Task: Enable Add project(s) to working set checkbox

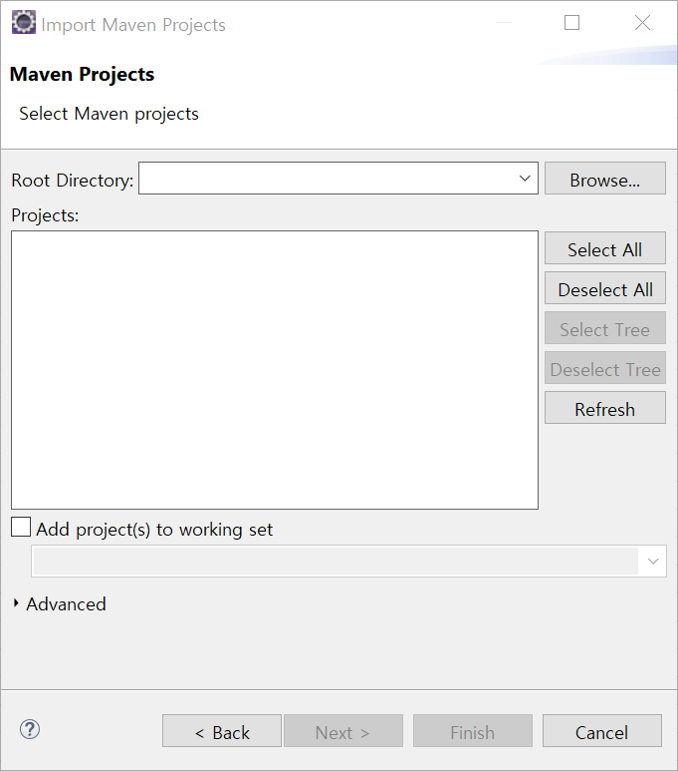Action: (x=21, y=527)
